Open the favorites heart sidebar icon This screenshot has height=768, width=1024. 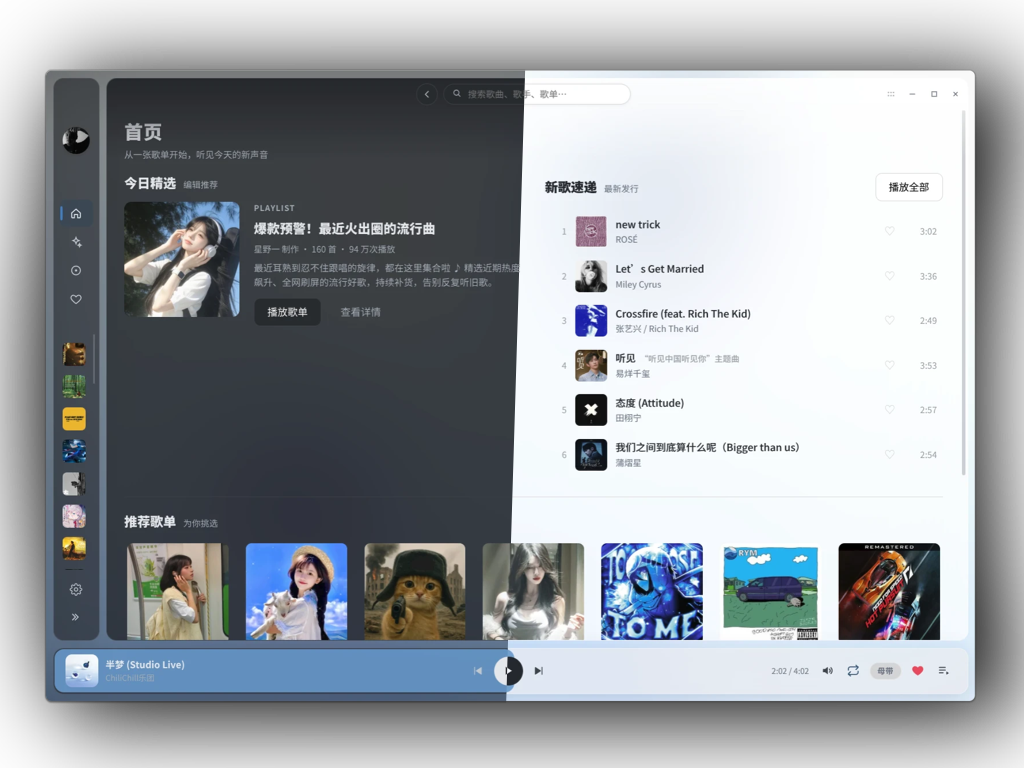pyautogui.click(x=76, y=299)
